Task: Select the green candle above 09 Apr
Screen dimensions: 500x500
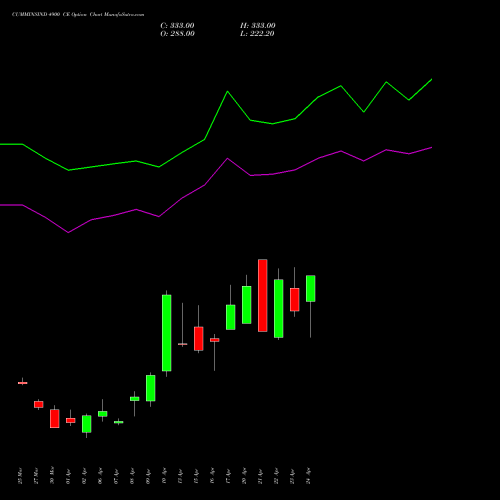Action: [x=151, y=388]
